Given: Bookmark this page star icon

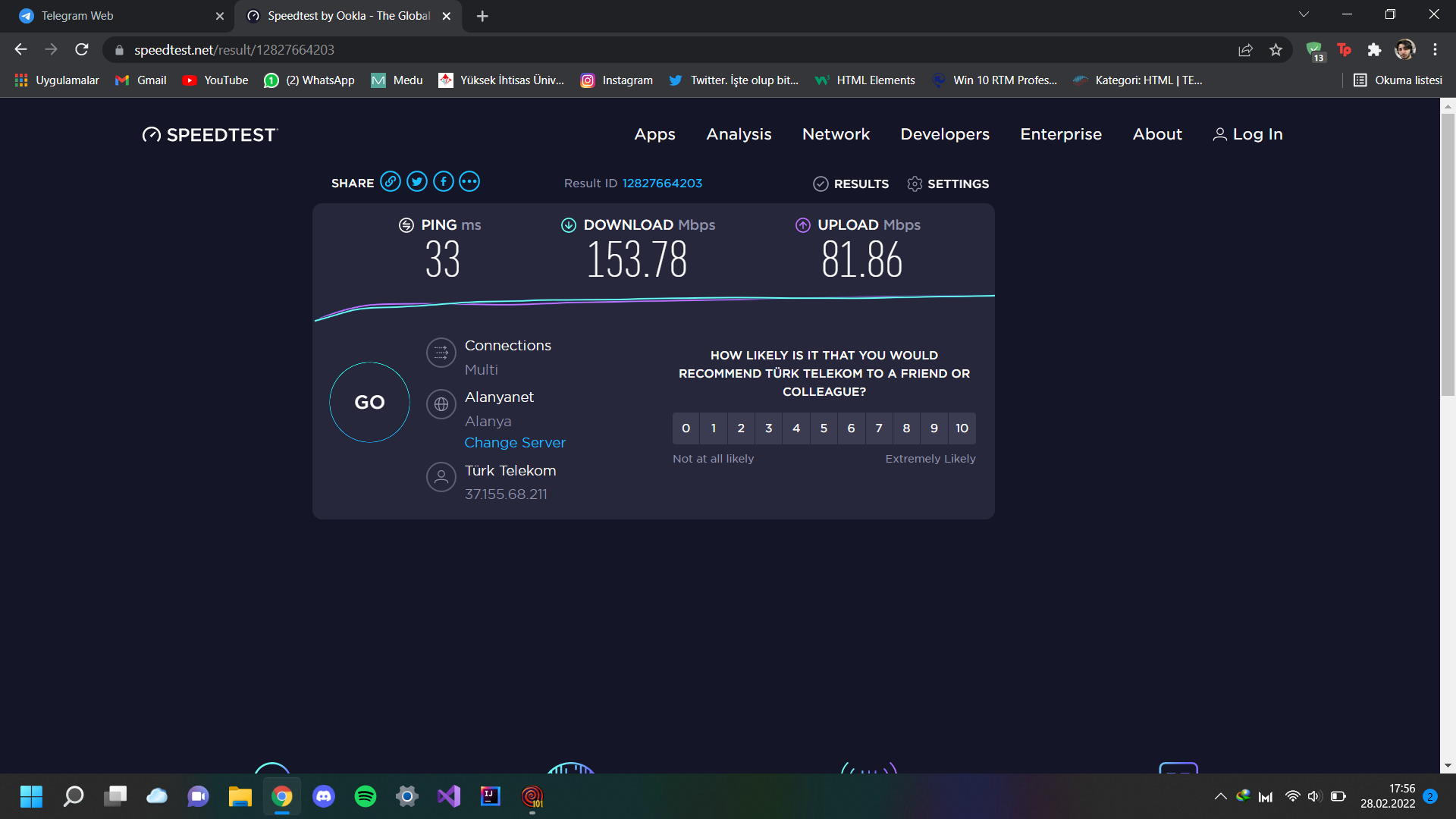Looking at the screenshot, I should 1276,49.
